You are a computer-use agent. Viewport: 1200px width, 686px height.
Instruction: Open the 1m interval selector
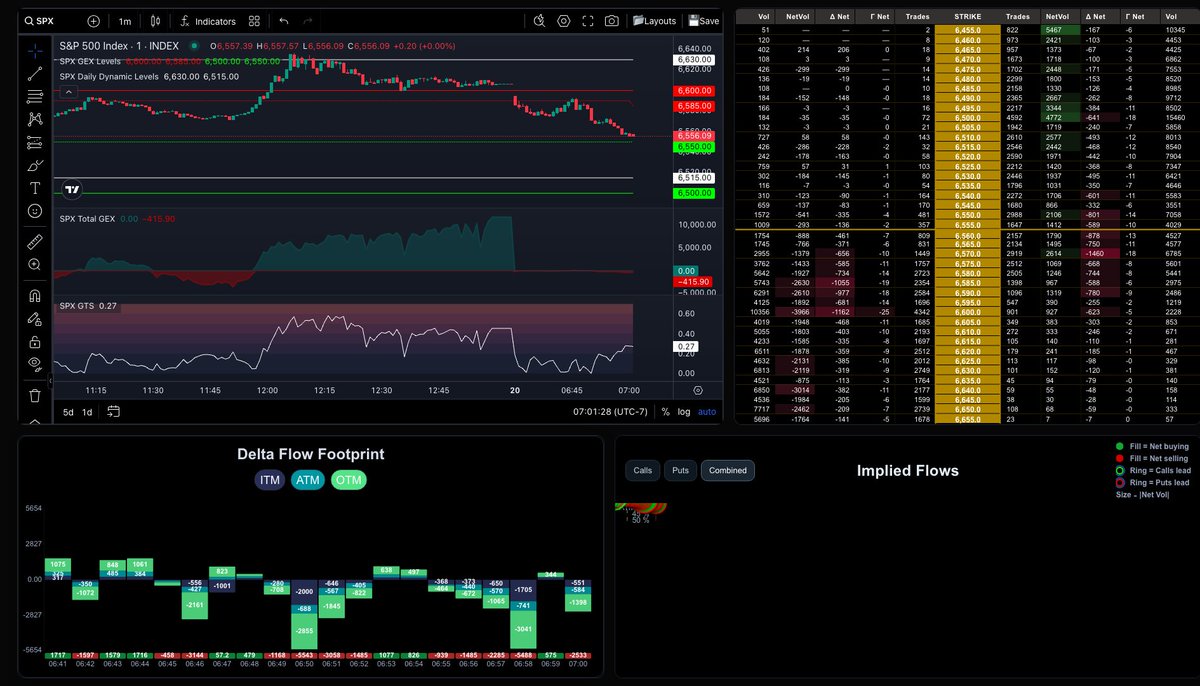tap(124, 21)
